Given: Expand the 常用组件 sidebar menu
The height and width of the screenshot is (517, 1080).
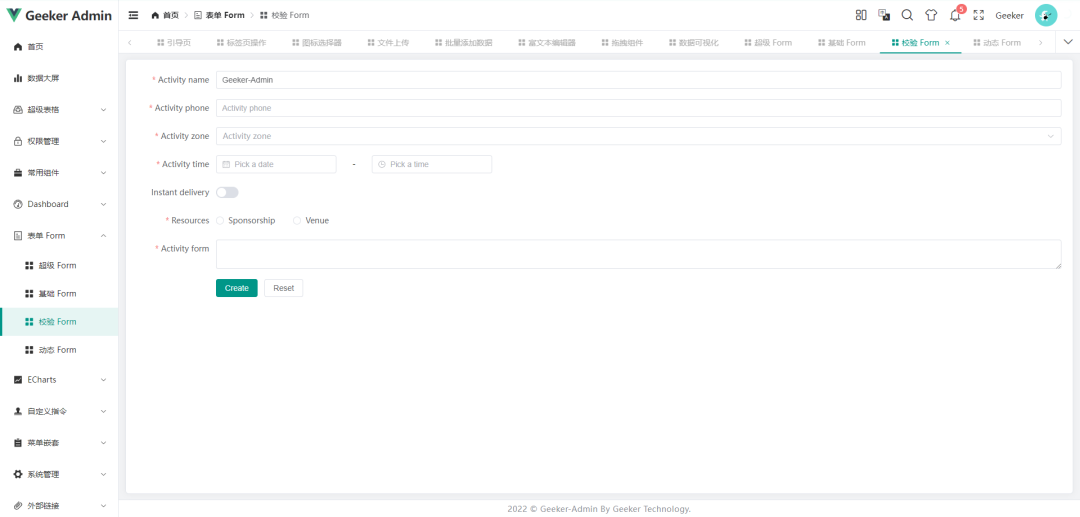Looking at the screenshot, I should [103, 173].
